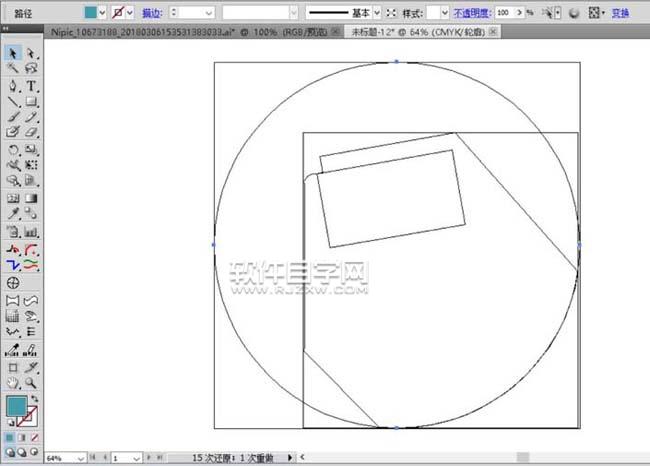Viewport: 650px width, 466px height.
Task: Open the 基本 brush definition dropdown
Action: coord(377,13)
